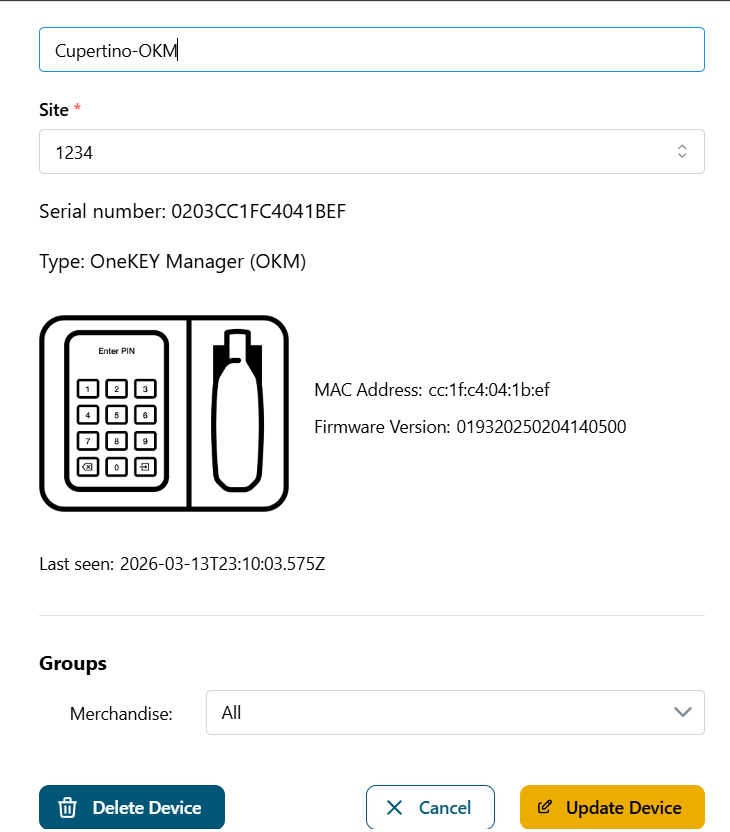The height and width of the screenshot is (832, 730).
Task: Click the trash can icon on Delete Device
Action: tap(67, 808)
